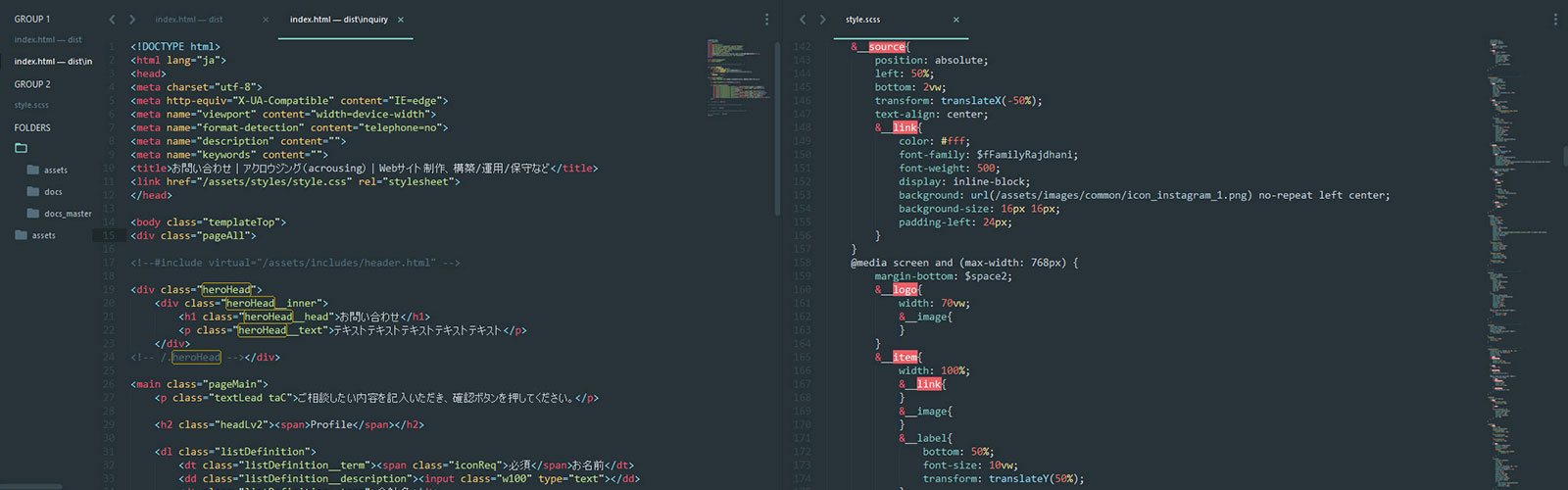Close the index.html — dist\inquiry tab
Screen dimensions: 1568x490
pyautogui.click(x=401, y=20)
